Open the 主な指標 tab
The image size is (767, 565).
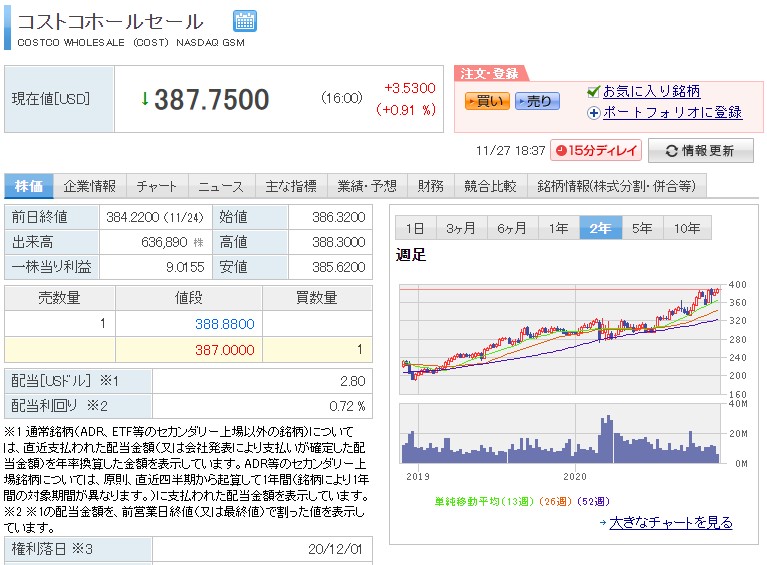pyautogui.click(x=291, y=186)
